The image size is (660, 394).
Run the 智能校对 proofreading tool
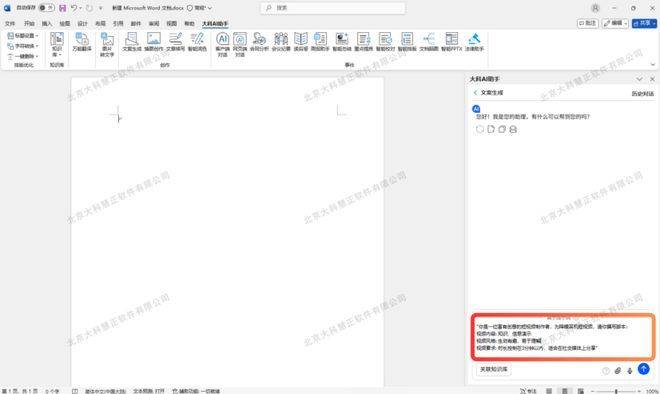point(385,42)
